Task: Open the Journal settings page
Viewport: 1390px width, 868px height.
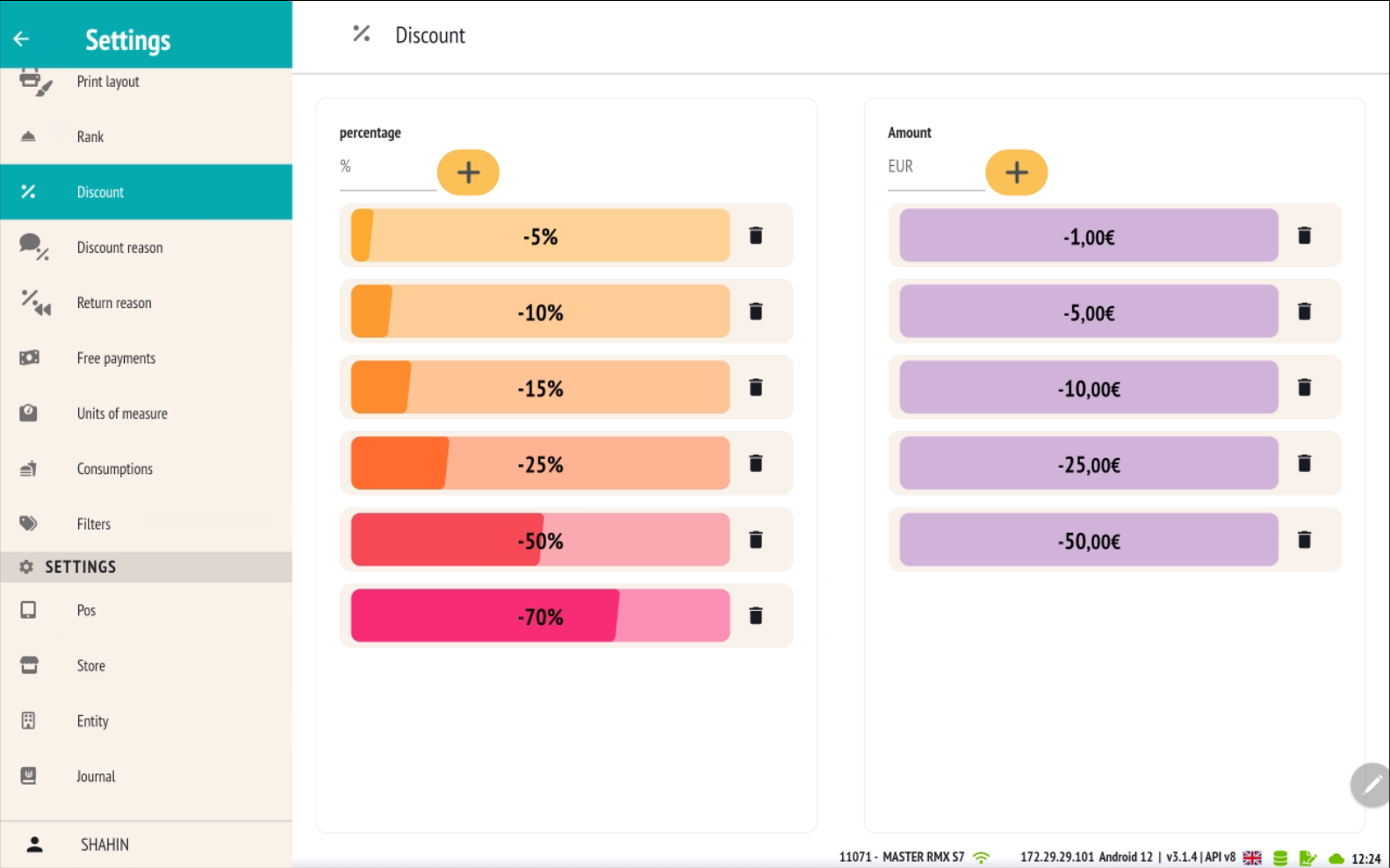Action: 96,777
